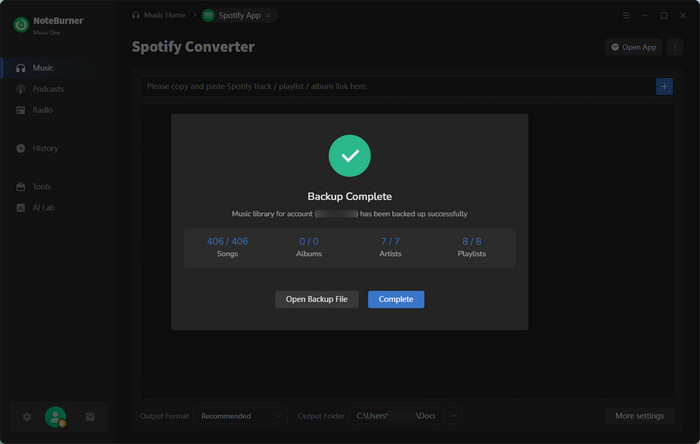
Task: Click the More settings button
Action: [639, 416]
